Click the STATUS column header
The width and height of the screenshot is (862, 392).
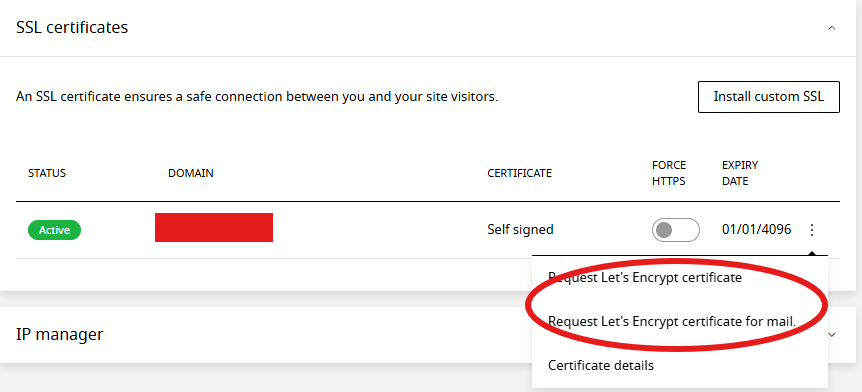(x=47, y=173)
